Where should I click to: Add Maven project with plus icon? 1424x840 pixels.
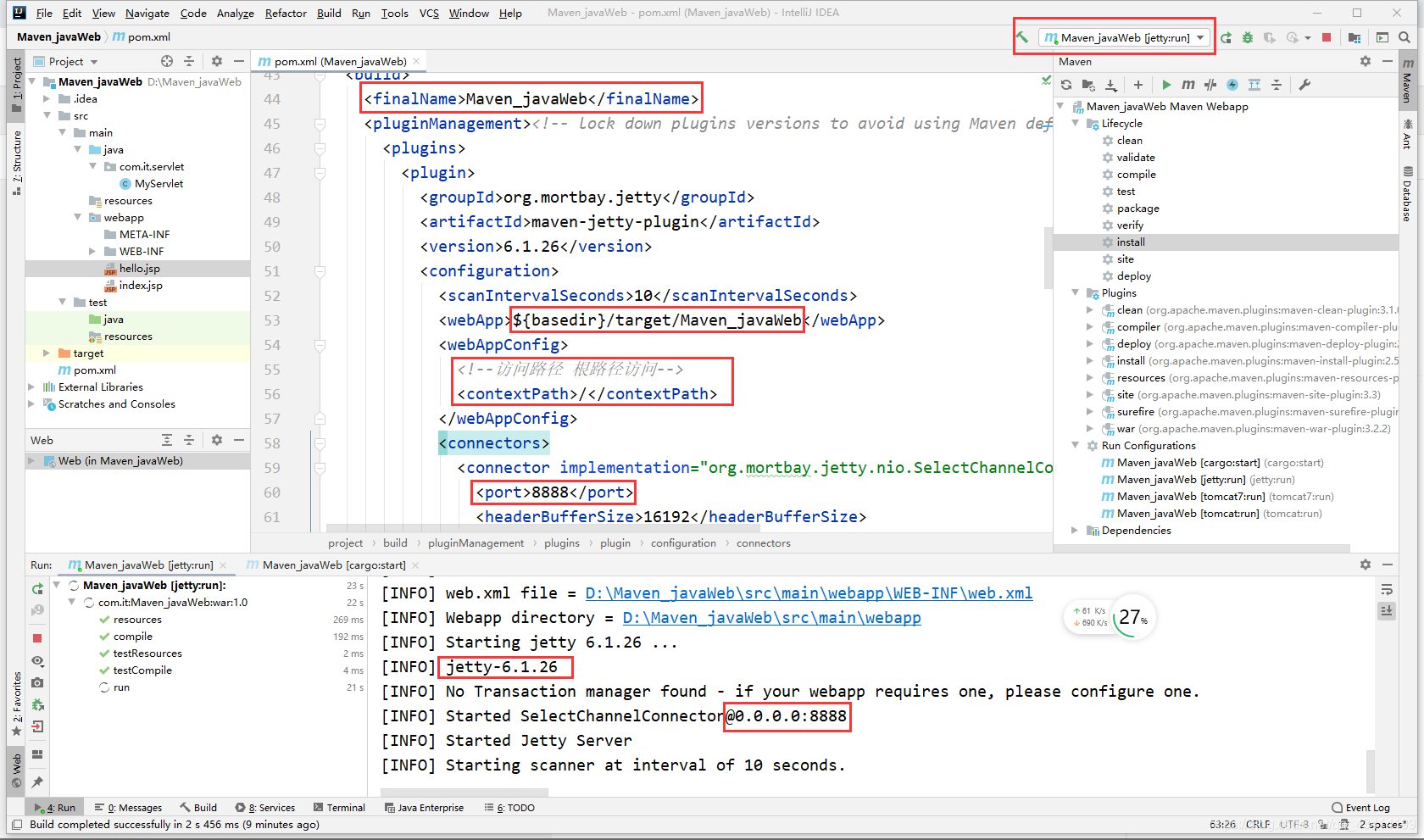point(1138,85)
